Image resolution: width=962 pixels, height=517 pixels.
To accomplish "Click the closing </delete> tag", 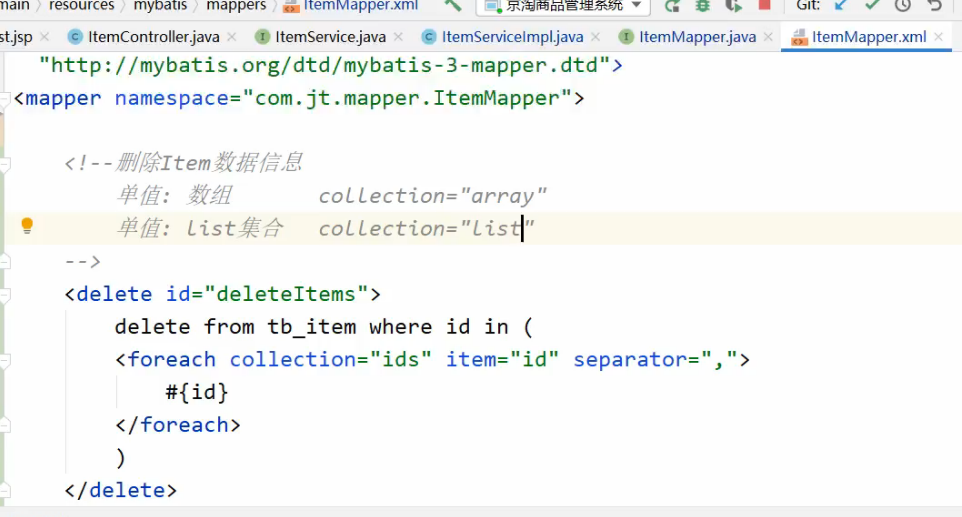I will click(121, 491).
